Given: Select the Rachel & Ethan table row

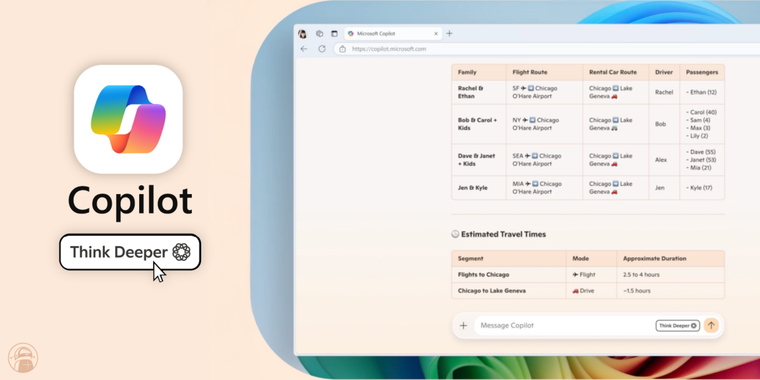Looking at the screenshot, I should (588, 92).
